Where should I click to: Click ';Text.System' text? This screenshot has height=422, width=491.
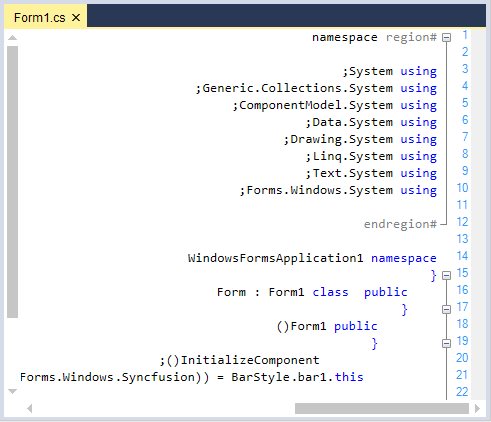349,173
